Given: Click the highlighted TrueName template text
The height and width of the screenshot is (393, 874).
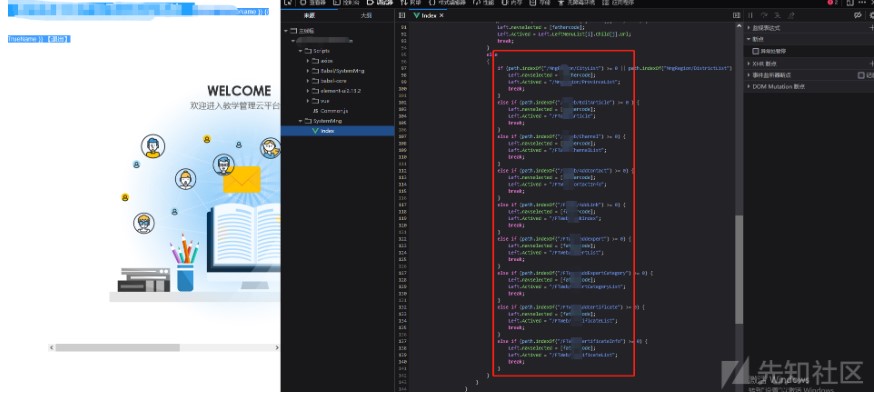Looking at the screenshot, I should point(38,39).
